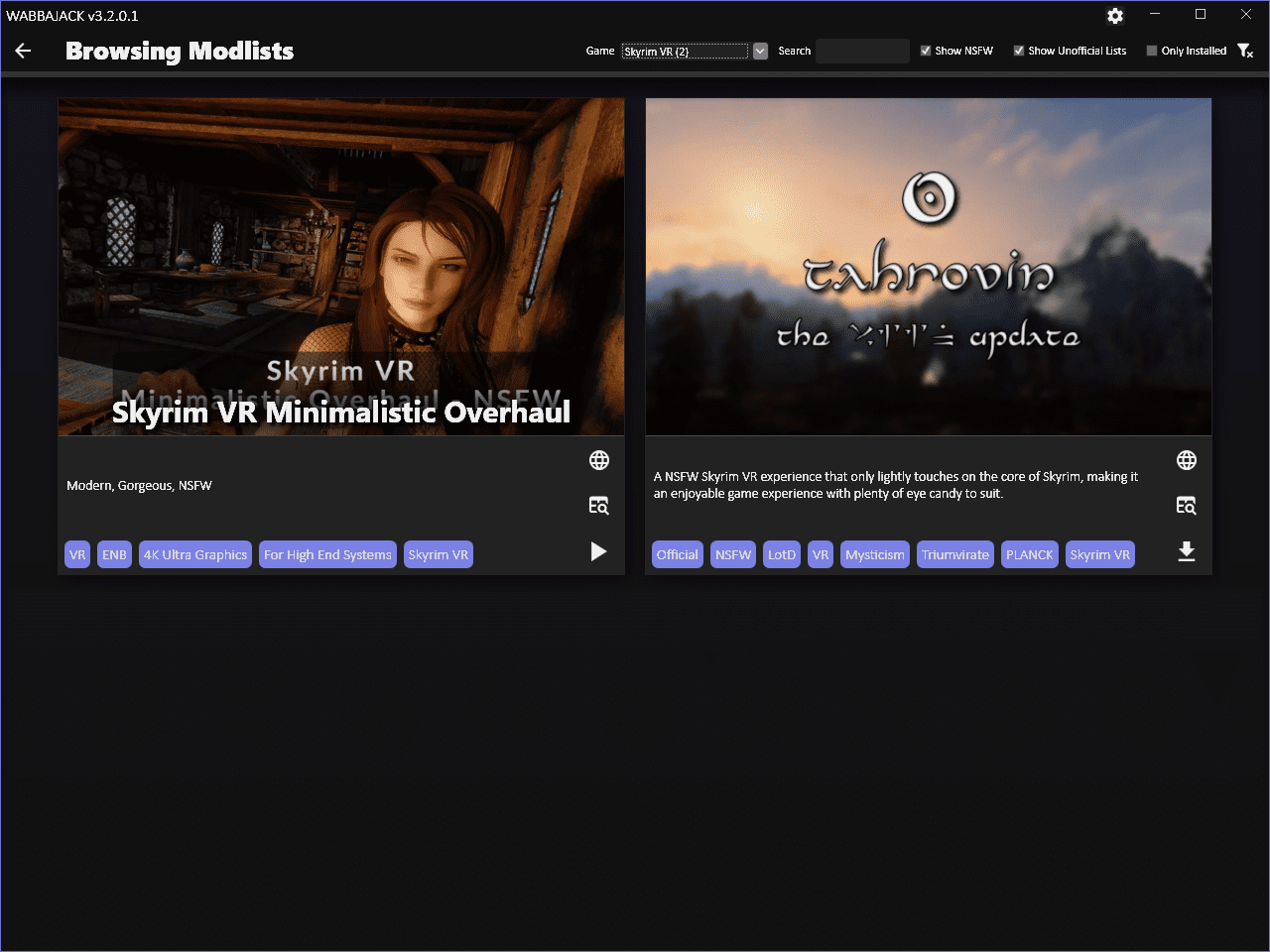Download the Tahrovin modlist
Screen dimensions: 1270x952
tap(1187, 551)
